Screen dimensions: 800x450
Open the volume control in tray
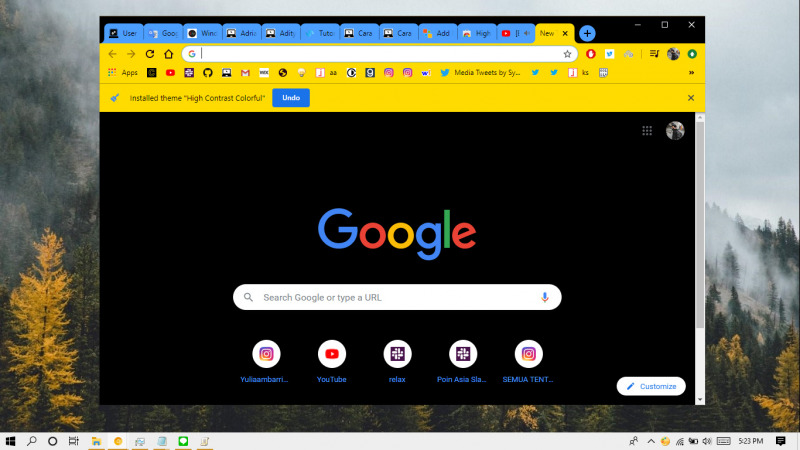point(707,441)
